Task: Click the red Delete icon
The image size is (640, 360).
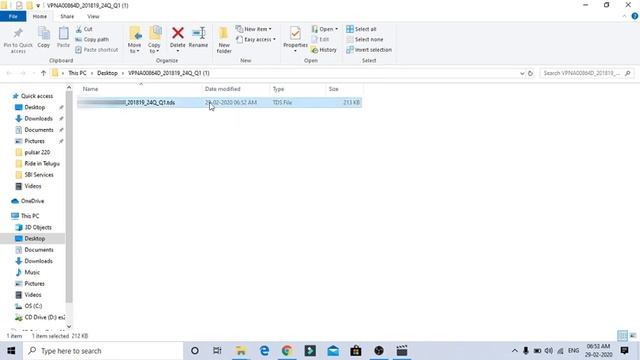Action: click(x=178, y=33)
